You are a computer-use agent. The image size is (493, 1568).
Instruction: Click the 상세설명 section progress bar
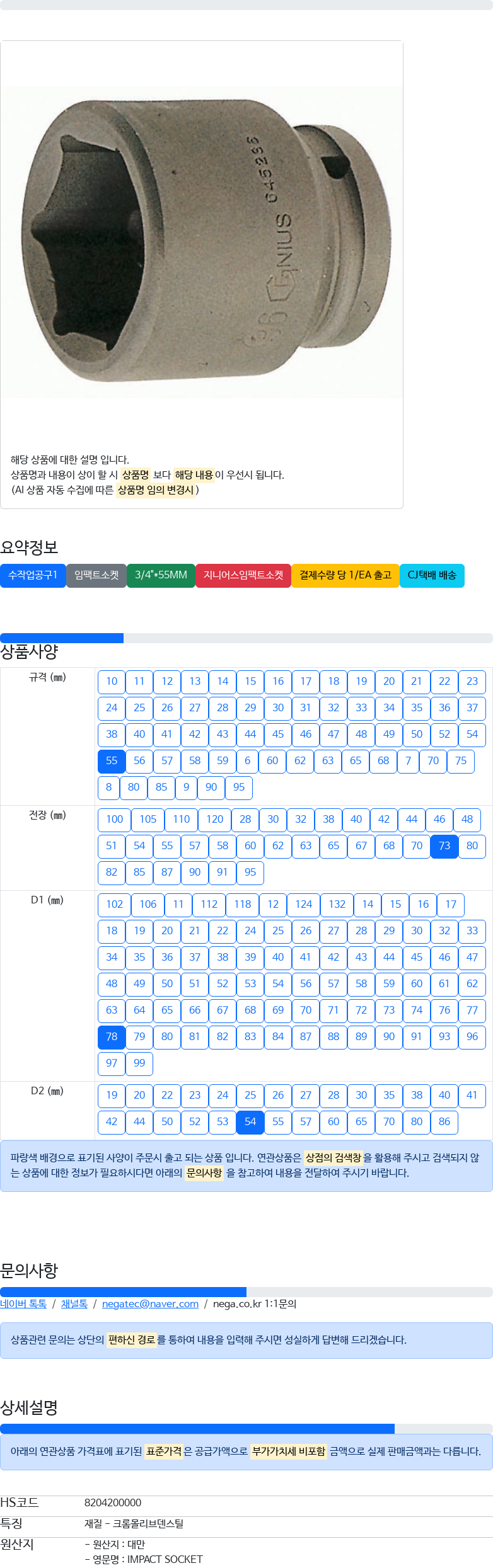coord(197,1429)
